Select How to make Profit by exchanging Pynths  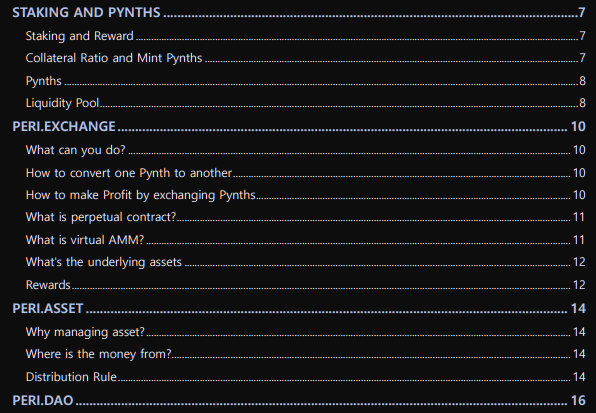141,195
